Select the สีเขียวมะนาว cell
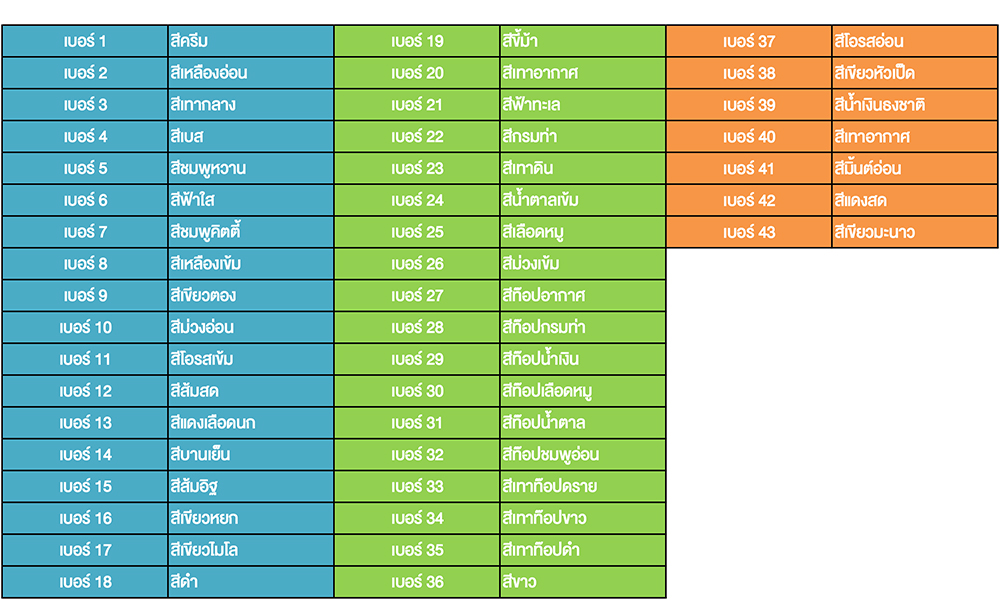The height and width of the screenshot is (600, 1000). (915, 233)
